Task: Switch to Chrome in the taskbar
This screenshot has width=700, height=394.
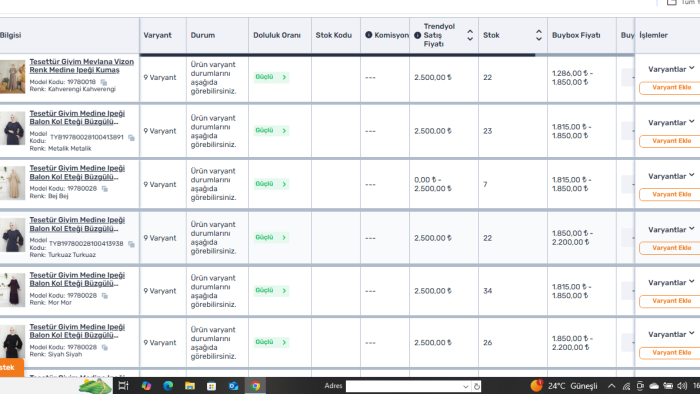Action: pos(255,386)
